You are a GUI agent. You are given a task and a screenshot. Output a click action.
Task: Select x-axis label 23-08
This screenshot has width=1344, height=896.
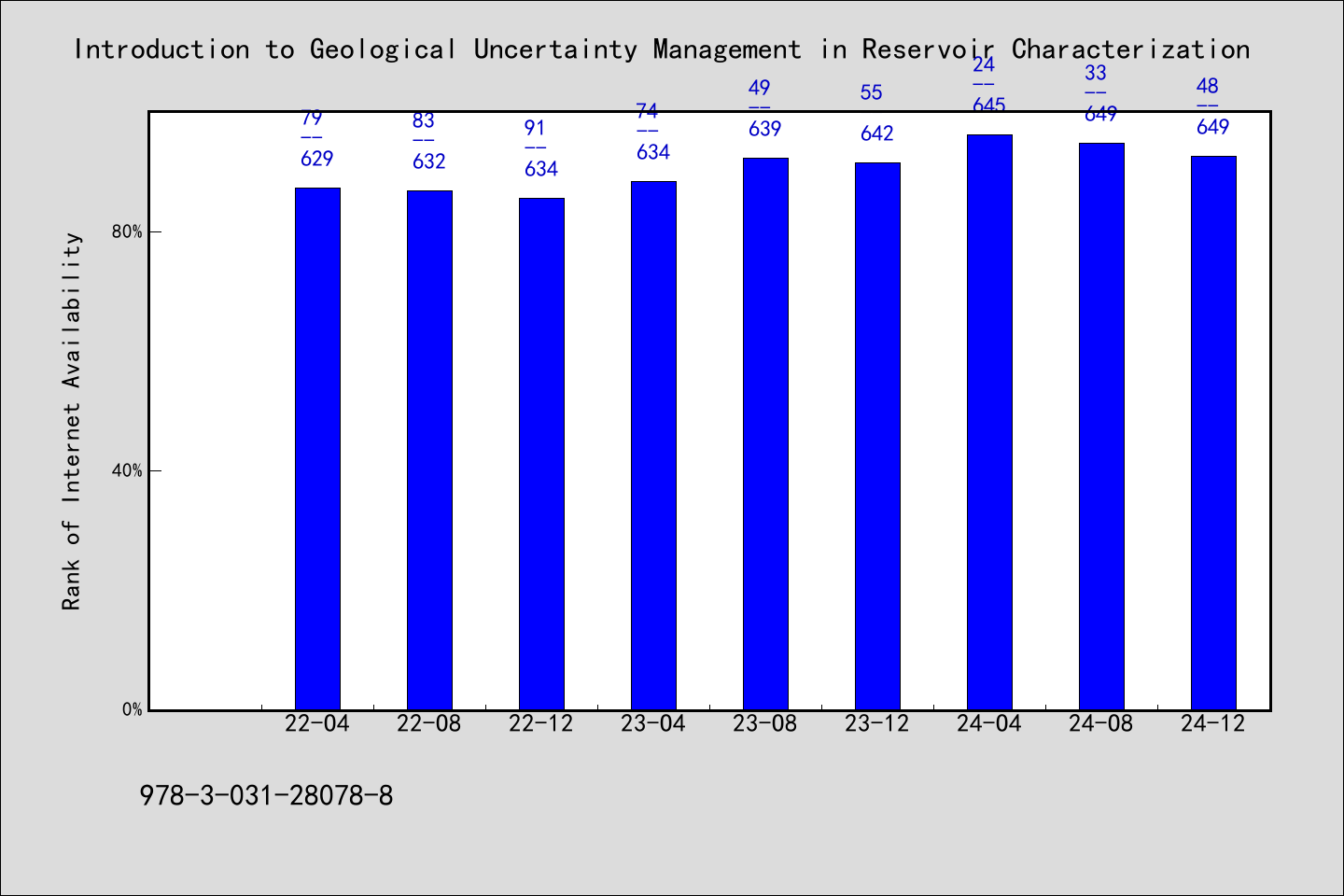click(765, 724)
